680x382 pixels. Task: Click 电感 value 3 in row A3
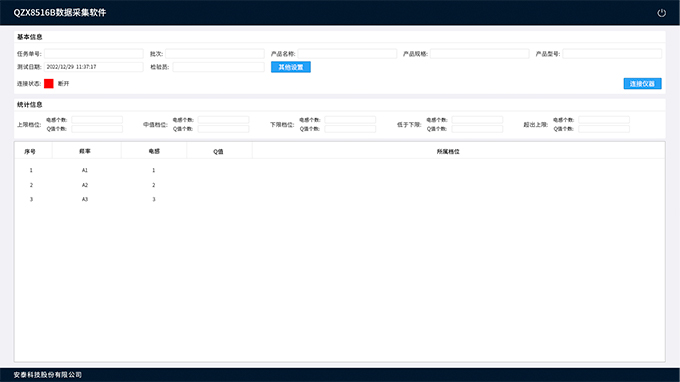154,199
